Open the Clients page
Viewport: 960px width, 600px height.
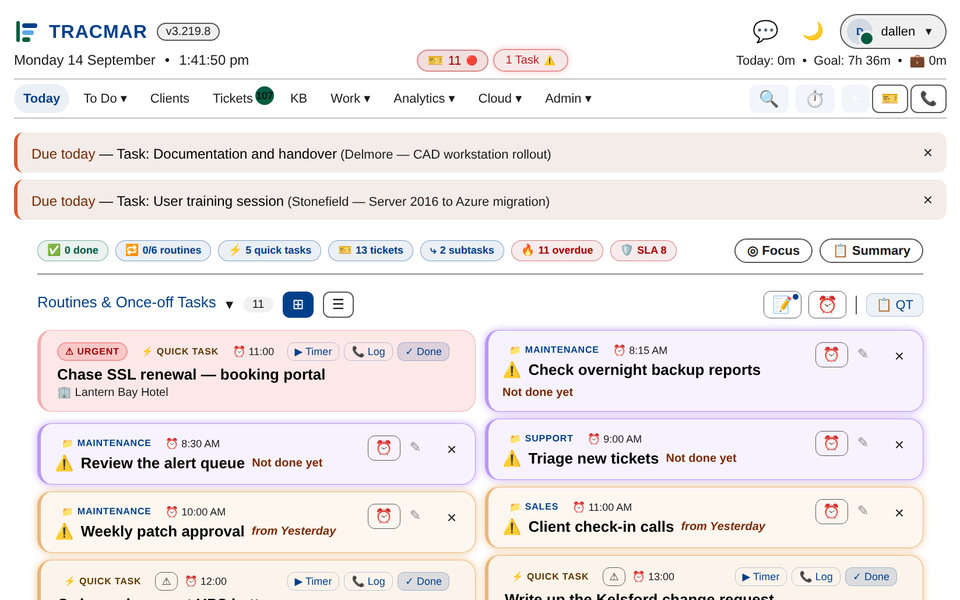click(170, 99)
